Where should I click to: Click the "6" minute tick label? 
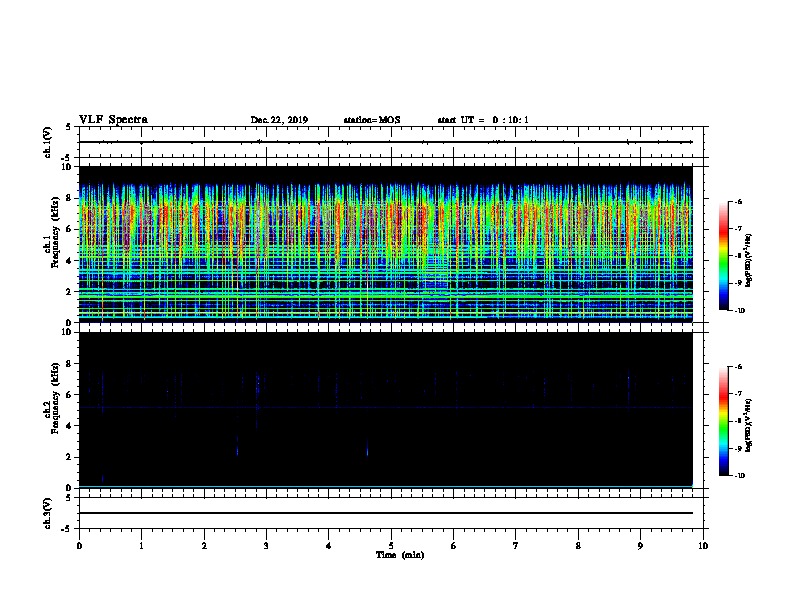point(454,546)
